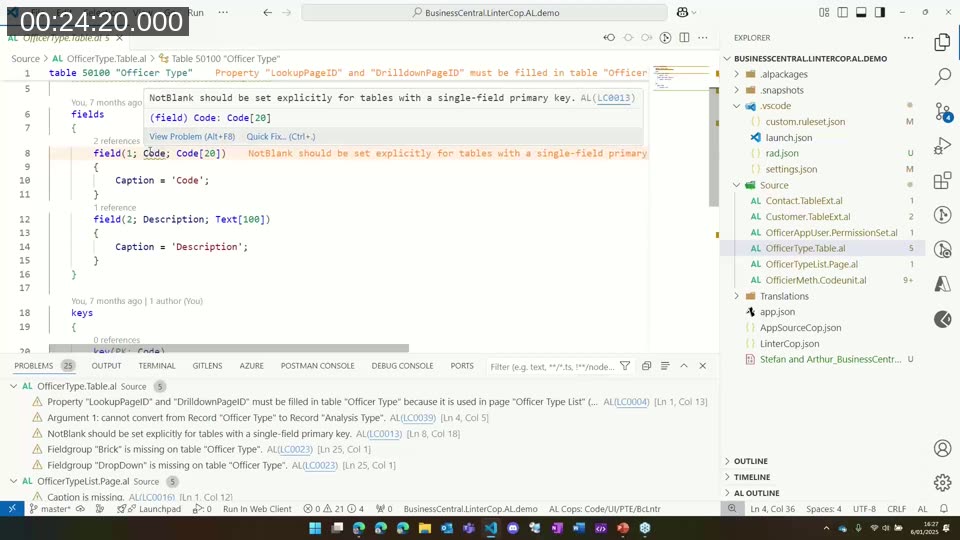Collapse OfficerType.Table.al problems group
This screenshot has width=960, height=540.
pos(13,386)
